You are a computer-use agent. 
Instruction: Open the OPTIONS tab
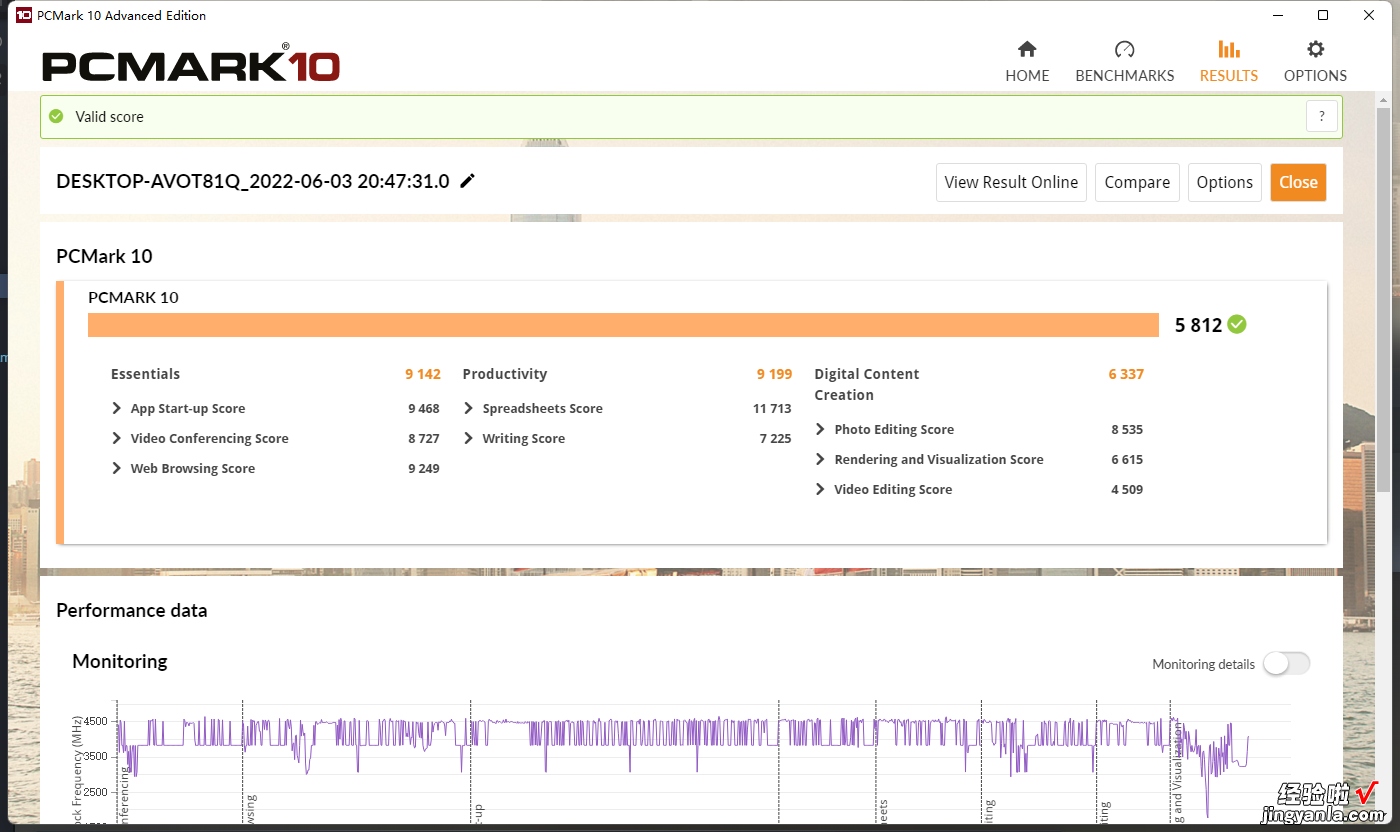pos(1315,62)
